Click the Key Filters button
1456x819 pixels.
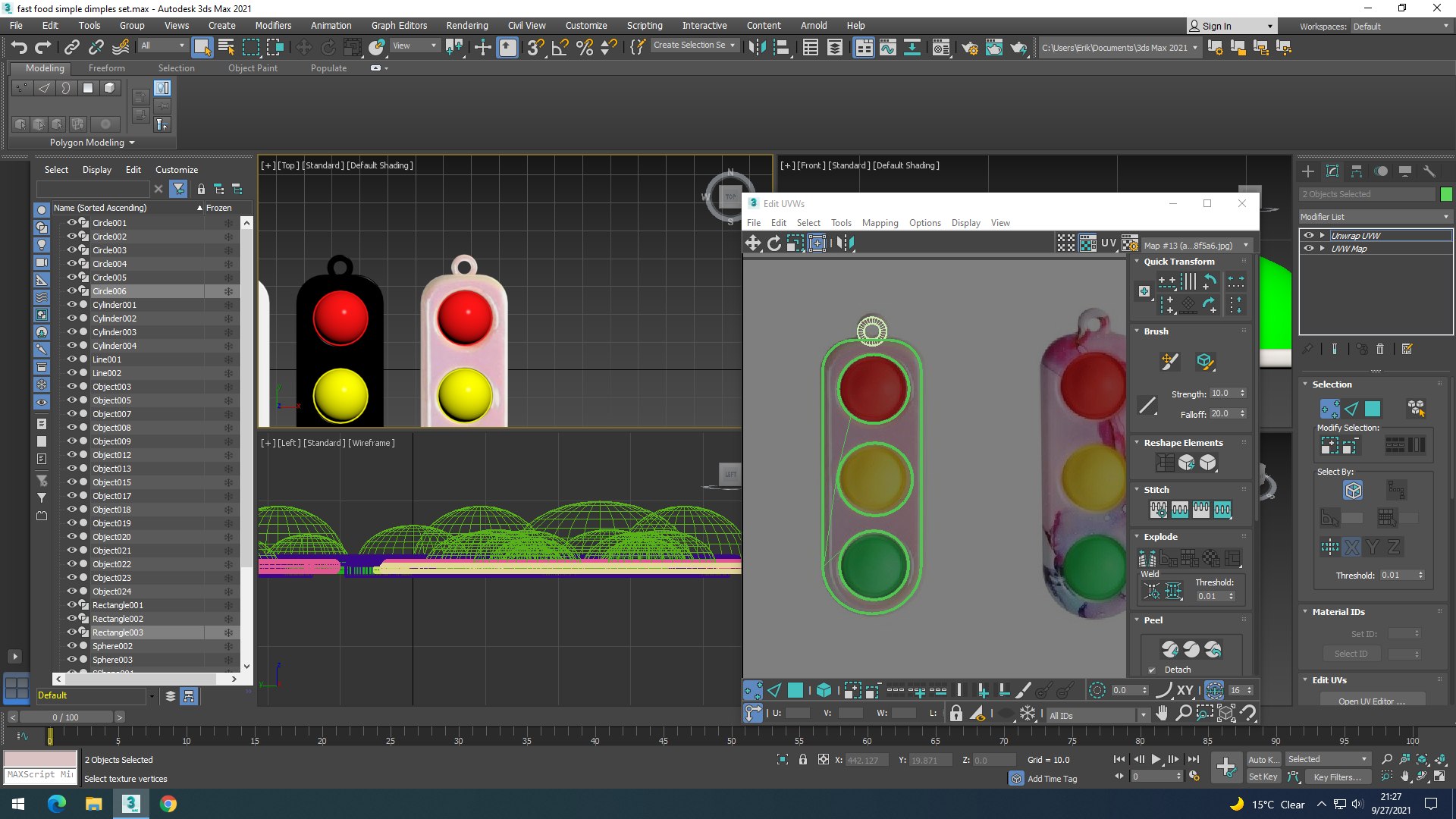tap(1337, 777)
